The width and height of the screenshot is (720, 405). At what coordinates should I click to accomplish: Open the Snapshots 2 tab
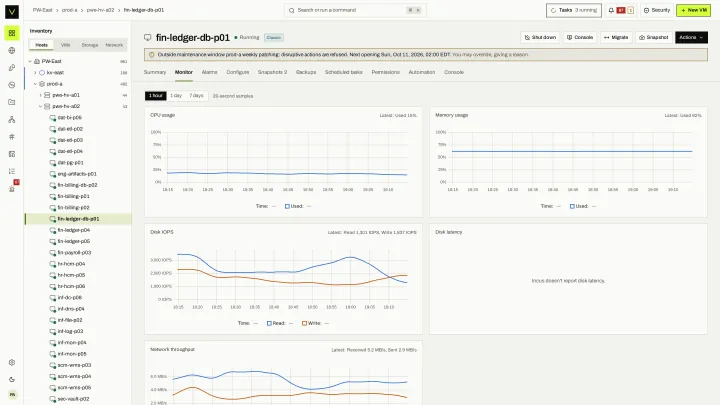coord(272,72)
